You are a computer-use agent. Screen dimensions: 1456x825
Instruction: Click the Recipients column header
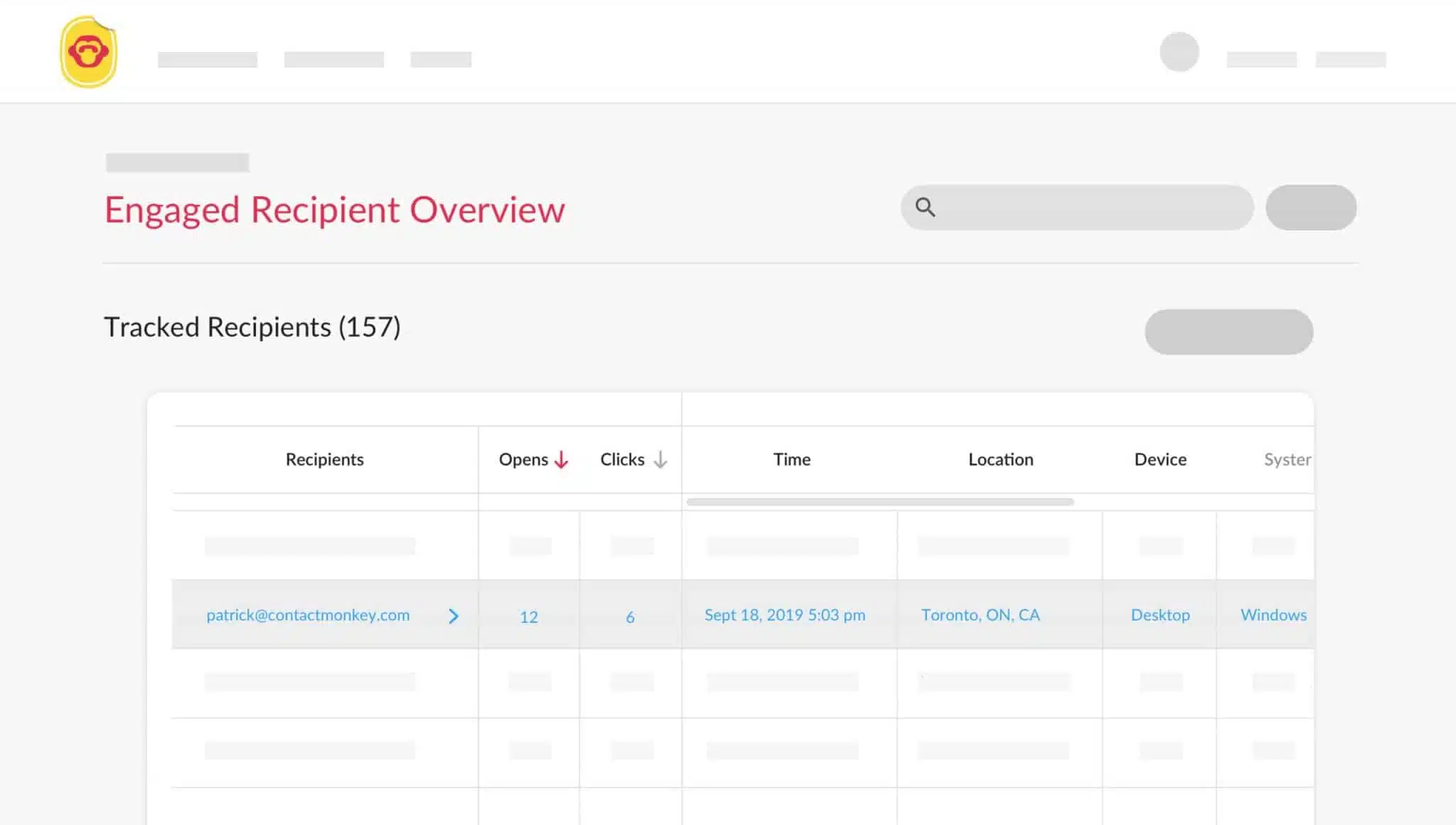325,459
